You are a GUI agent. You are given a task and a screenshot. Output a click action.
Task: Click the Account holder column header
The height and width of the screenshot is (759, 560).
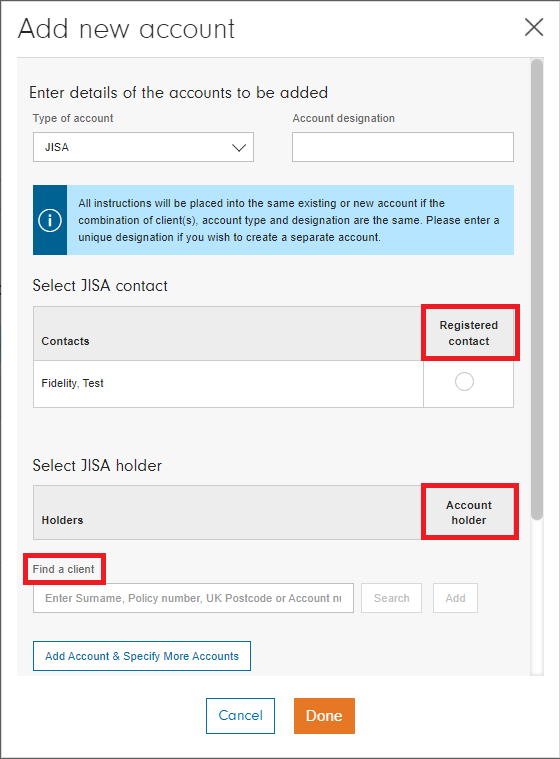(x=469, y=512)
